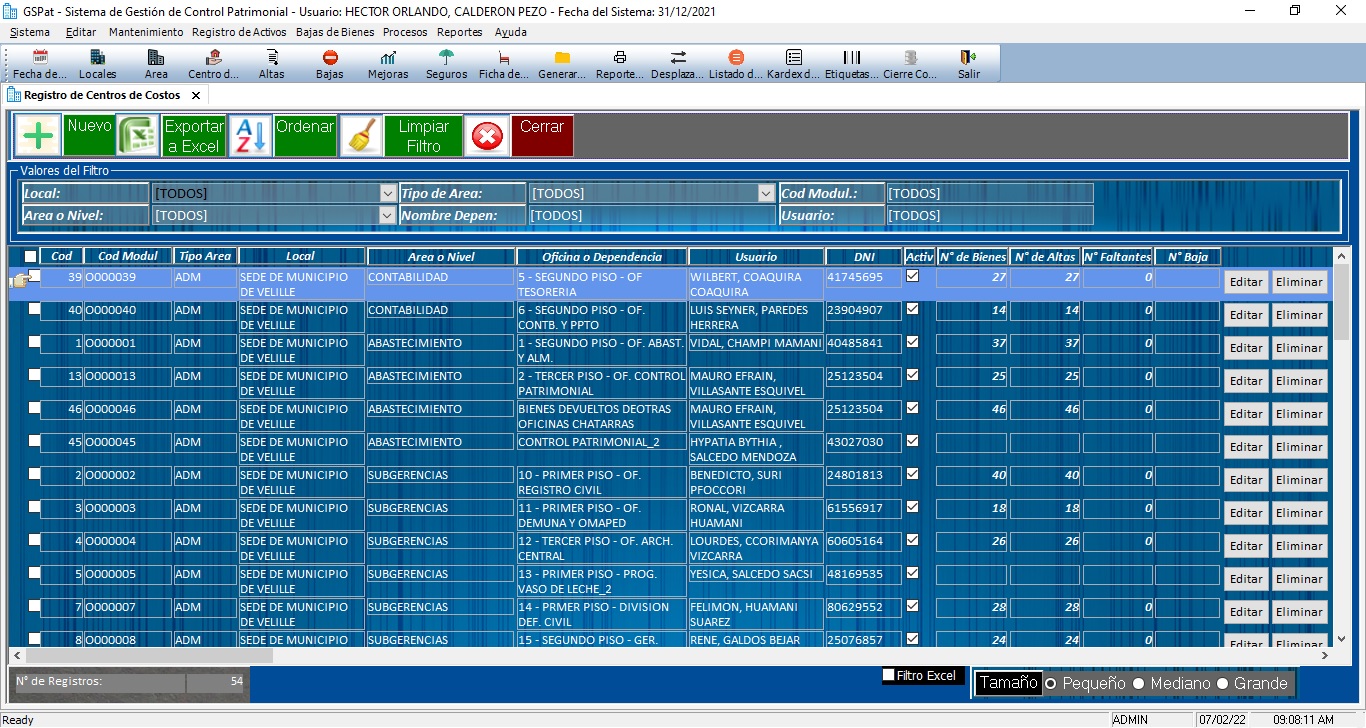The height and width of the screenshot is (728, 1366).
Task: Open the Ficha de... toolbar icon
Action: point(504,64)
